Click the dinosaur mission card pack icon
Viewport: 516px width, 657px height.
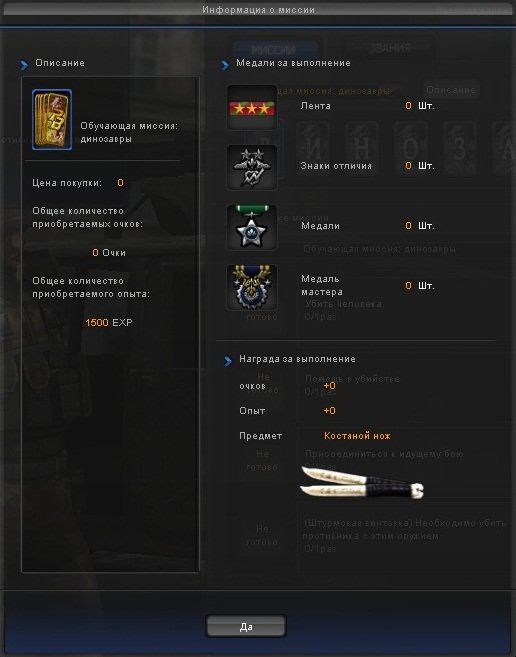52,119
